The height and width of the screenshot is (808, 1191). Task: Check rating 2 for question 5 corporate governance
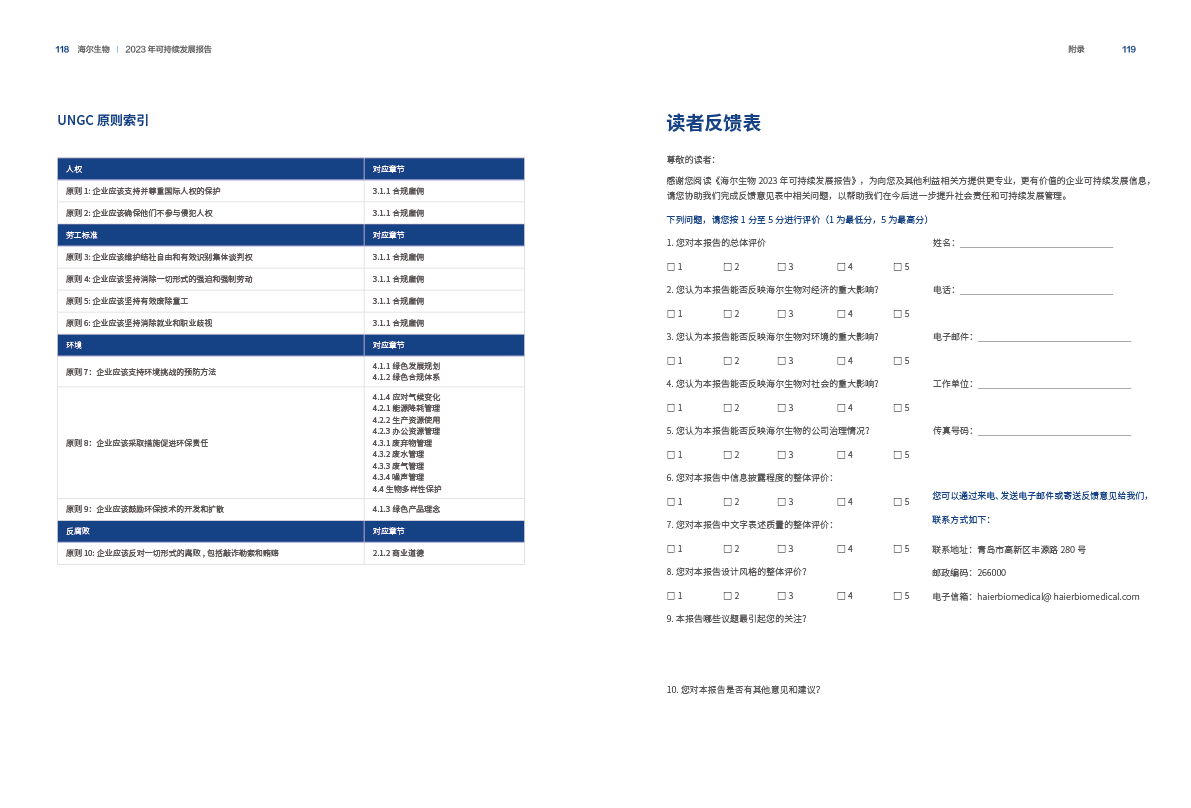pos(726,455)
